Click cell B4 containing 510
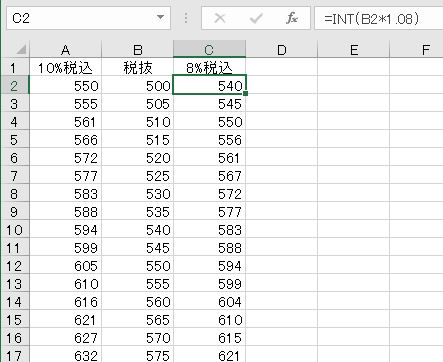The image size is (443, 362). pyautogui.click(x=137, y=122)
